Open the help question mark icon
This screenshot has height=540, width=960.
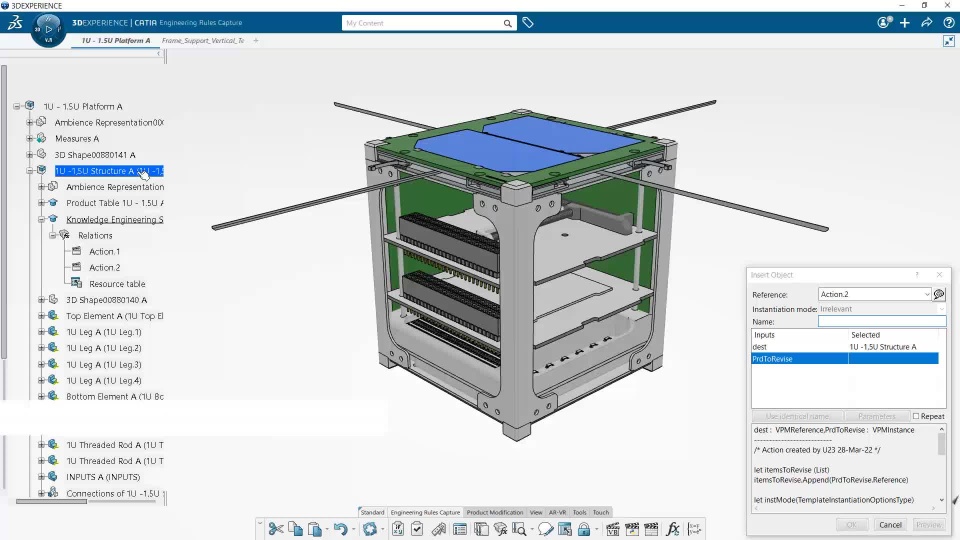click(948, 23)
